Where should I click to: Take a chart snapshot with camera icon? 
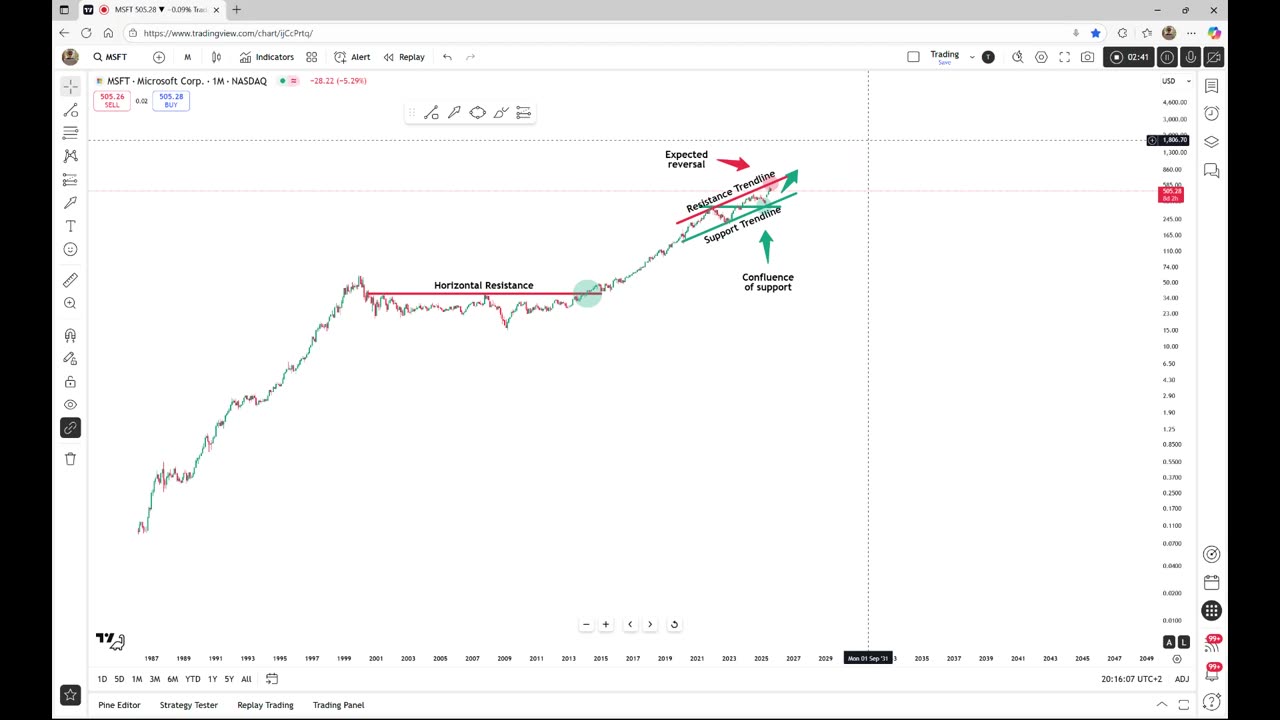(x=1087, y=57)
